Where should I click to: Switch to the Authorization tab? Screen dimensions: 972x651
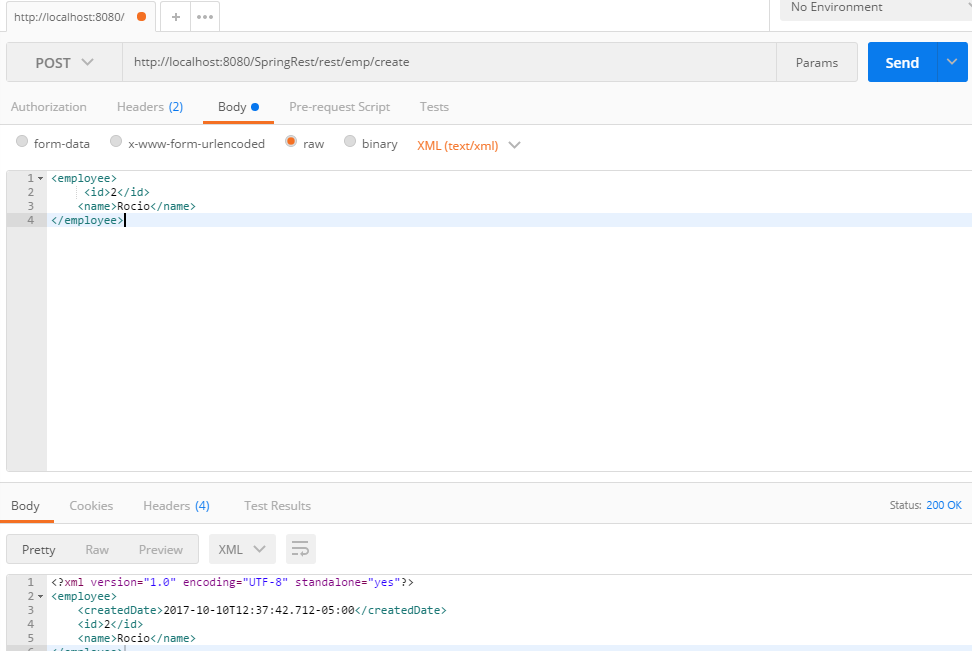(48, 107)
